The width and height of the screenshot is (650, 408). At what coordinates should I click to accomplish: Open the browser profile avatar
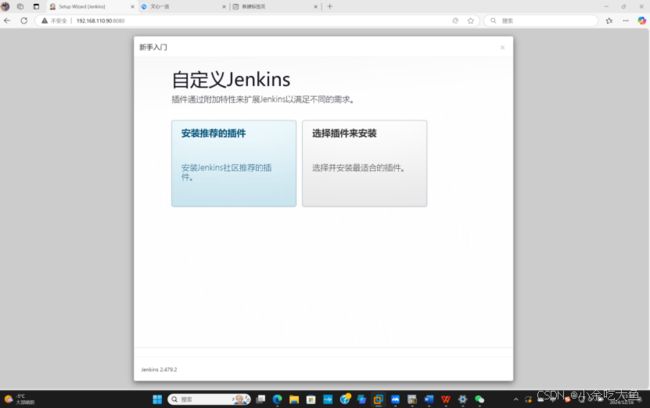(5, 7)
